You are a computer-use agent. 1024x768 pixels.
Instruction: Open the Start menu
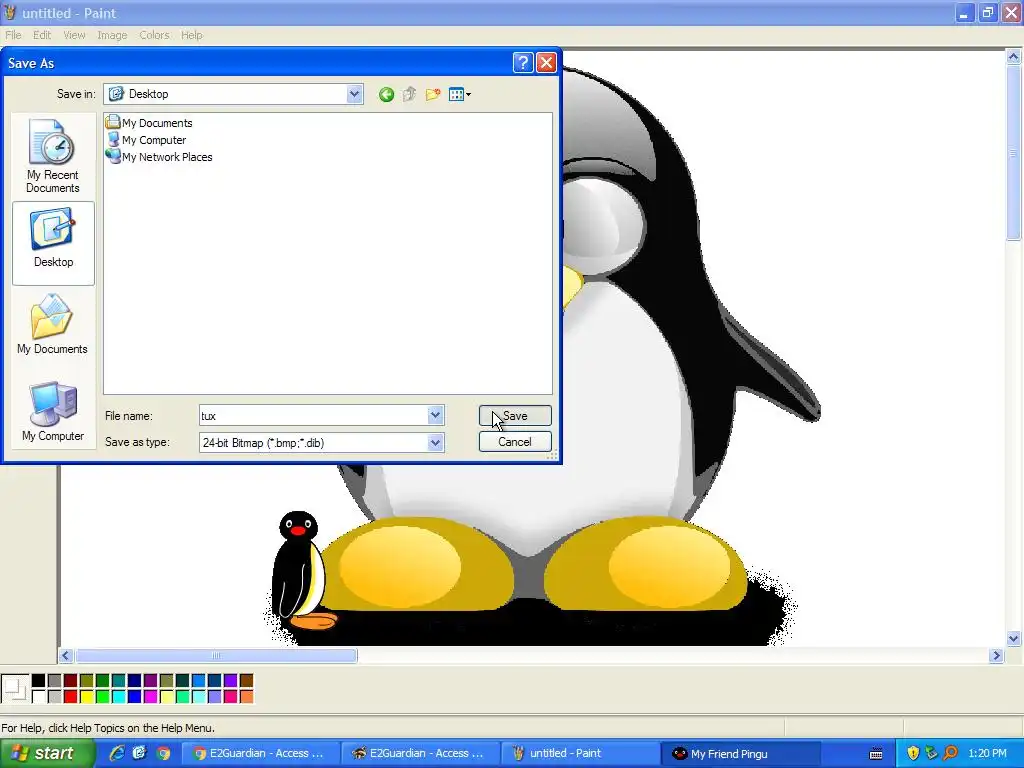[46, 753]
